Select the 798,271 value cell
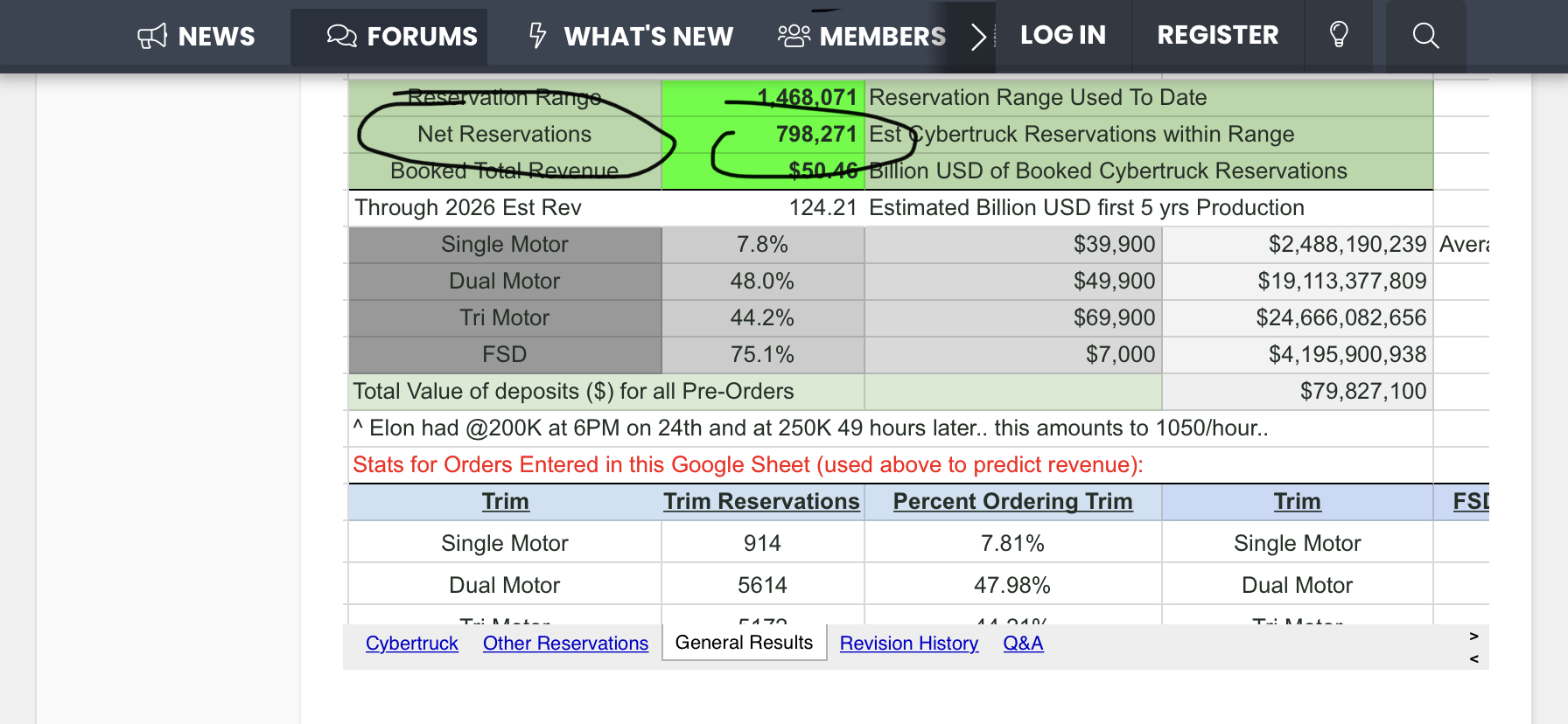Viewport: 1568px width, 724px height. pos(763,135)
